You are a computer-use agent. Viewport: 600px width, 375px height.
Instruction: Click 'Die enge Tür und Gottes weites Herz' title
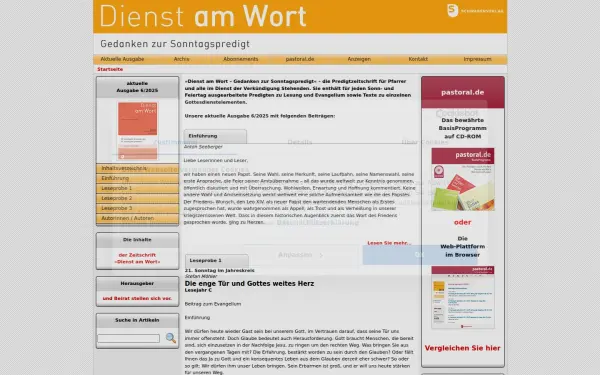249,284
